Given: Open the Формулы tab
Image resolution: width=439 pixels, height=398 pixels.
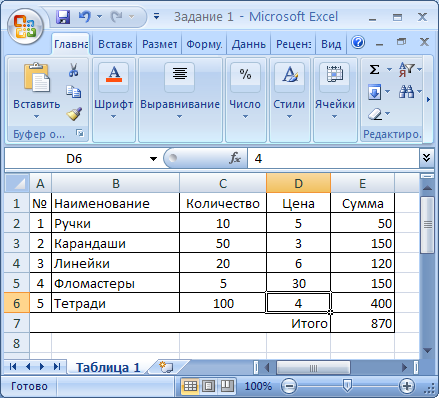Looking at the screenshot, I should click(204, 44).
